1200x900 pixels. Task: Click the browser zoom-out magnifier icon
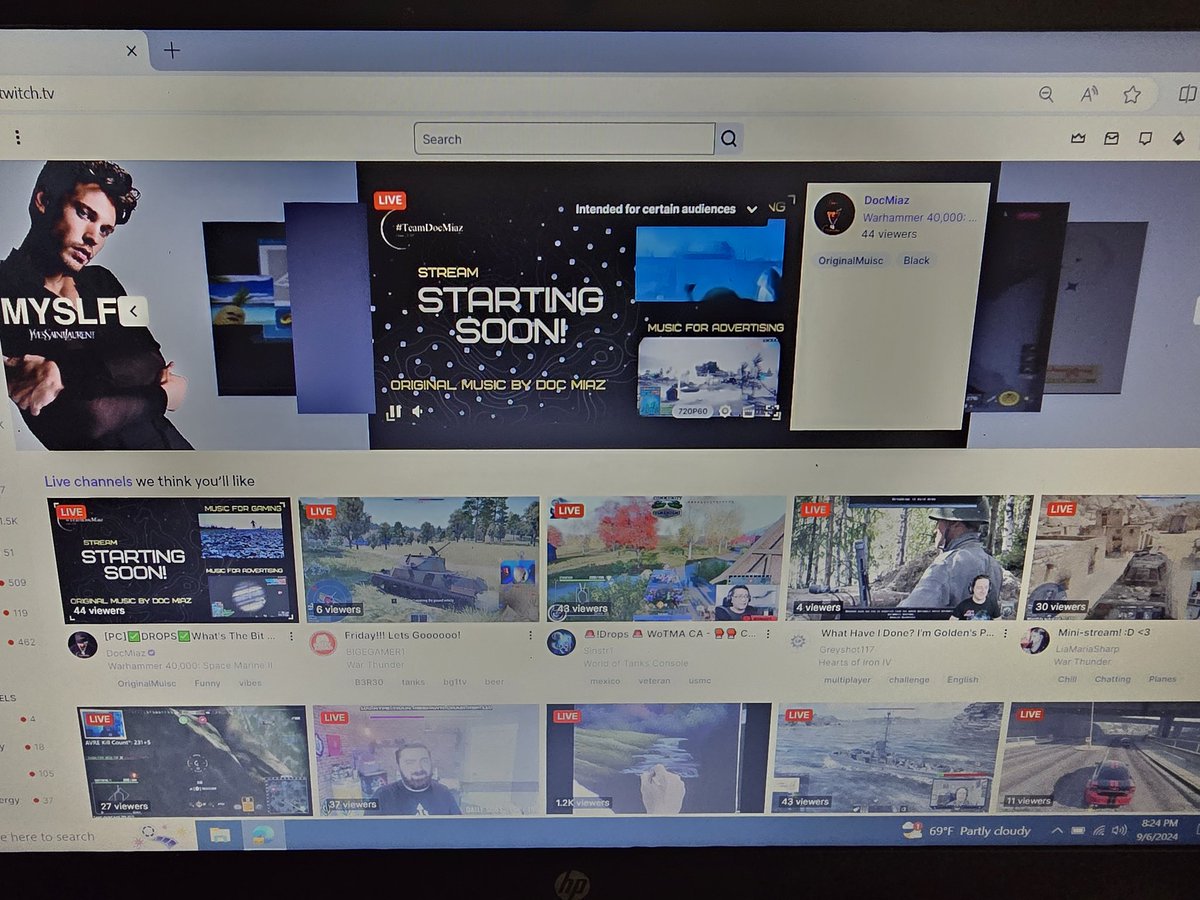pos(1046,94)
